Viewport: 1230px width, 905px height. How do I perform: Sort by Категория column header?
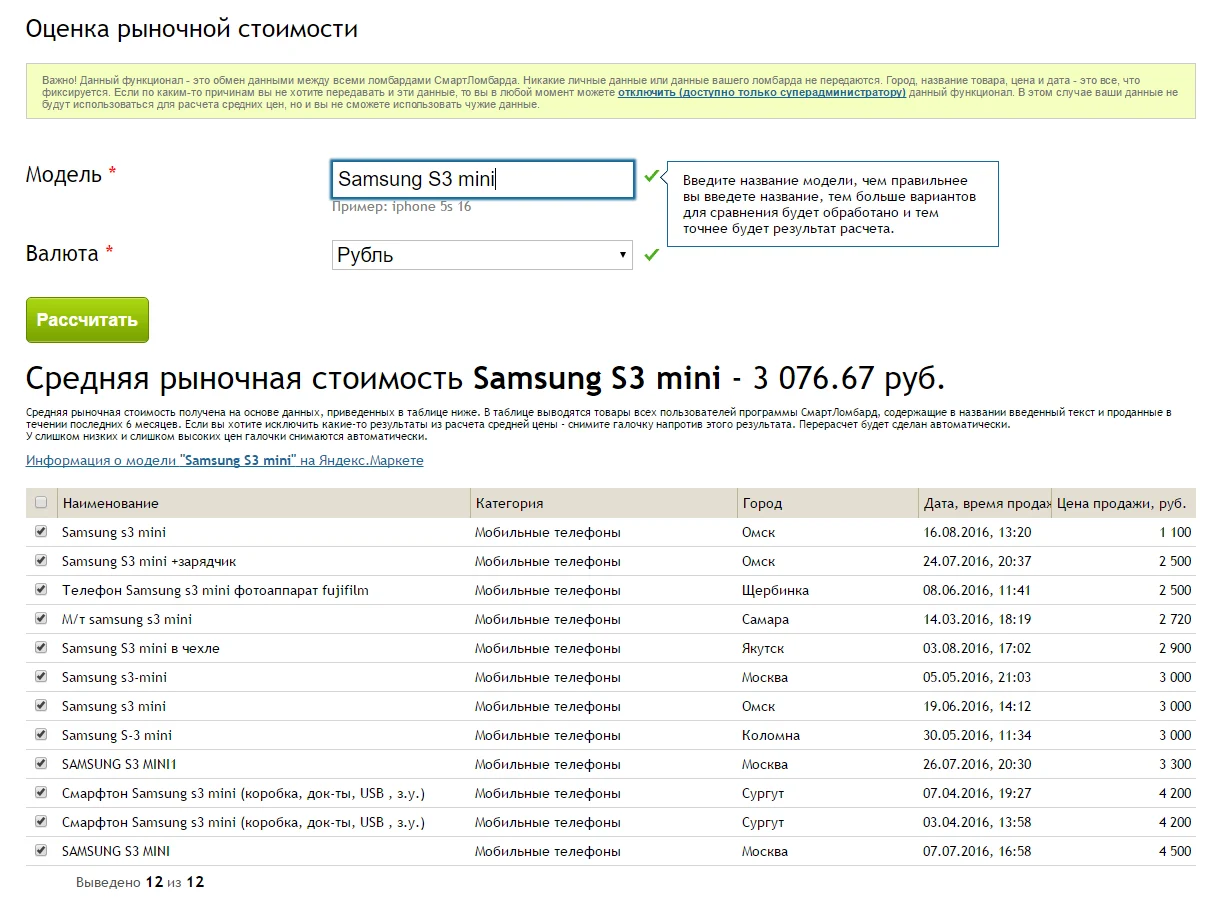point(604,503)
